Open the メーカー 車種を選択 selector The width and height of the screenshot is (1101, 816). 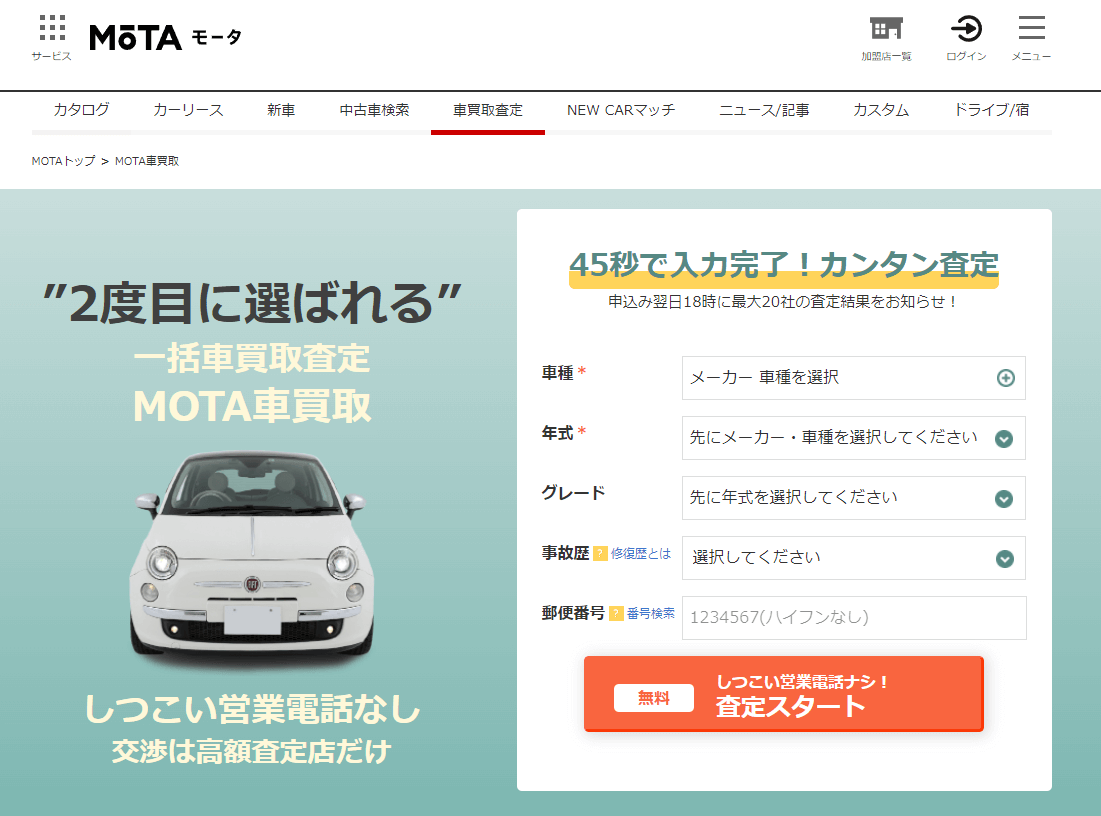pyautogui.click(x=854, y=378)
